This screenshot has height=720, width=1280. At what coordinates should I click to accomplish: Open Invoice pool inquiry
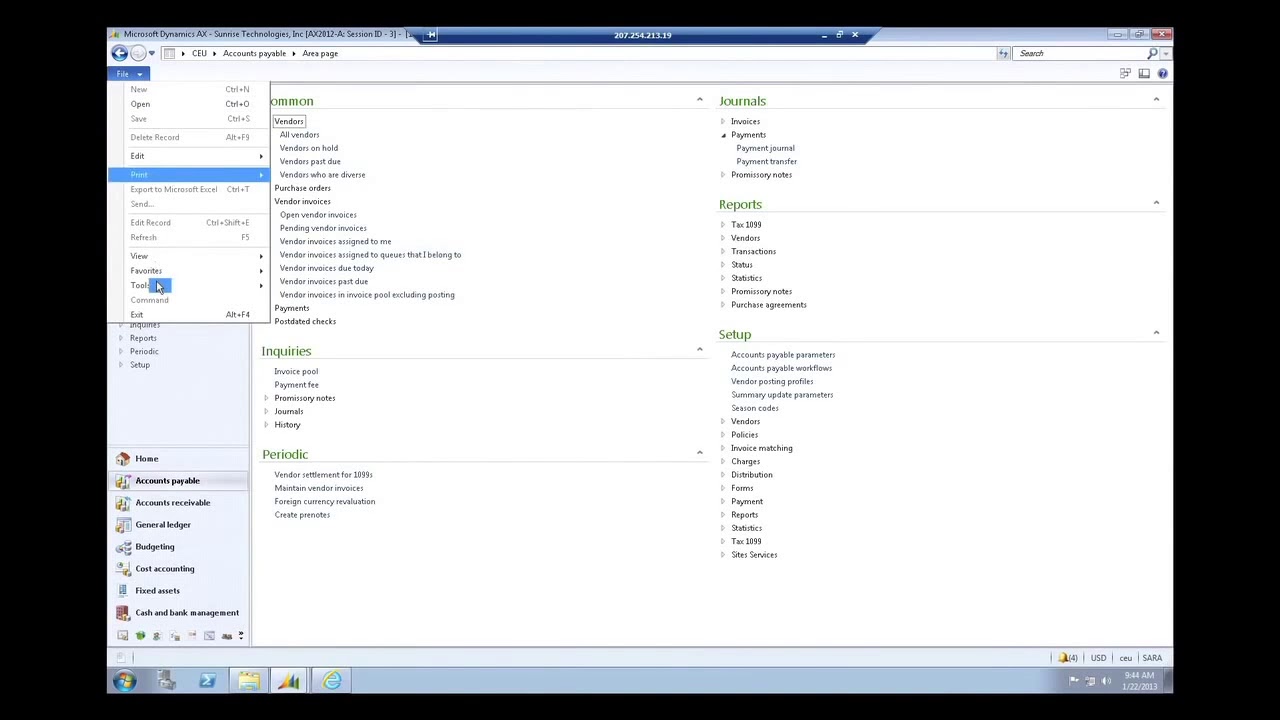[296, 372]
